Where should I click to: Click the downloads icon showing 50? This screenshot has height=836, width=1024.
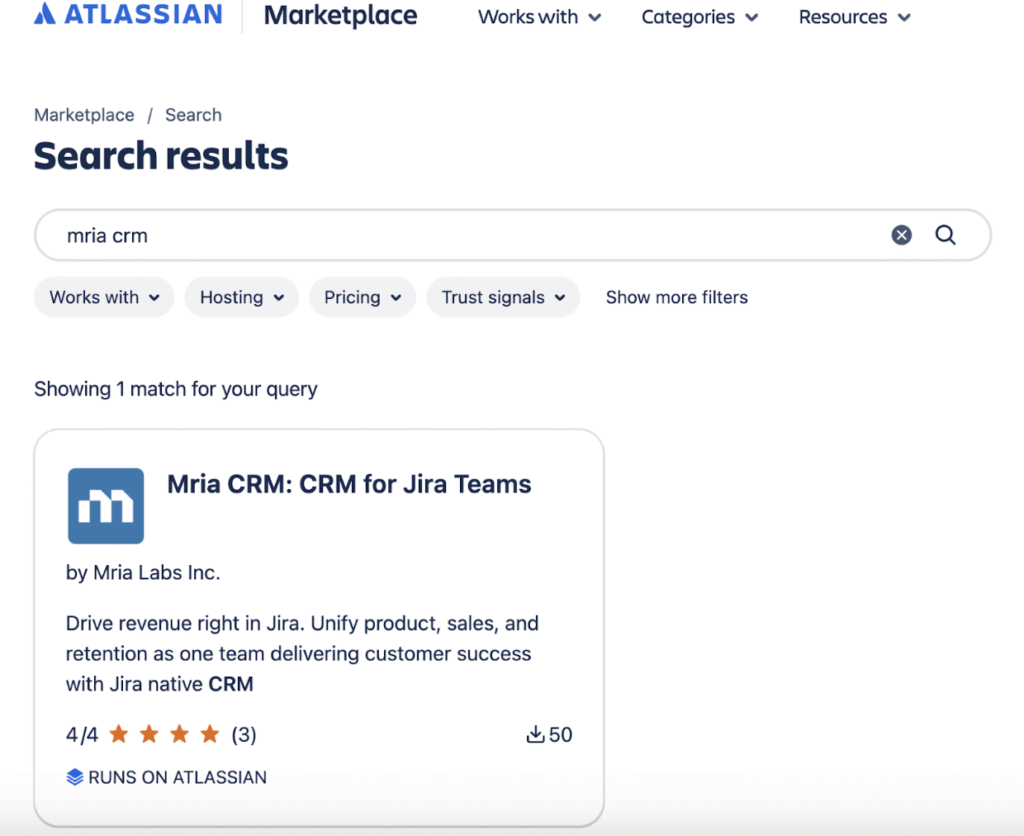536,734
